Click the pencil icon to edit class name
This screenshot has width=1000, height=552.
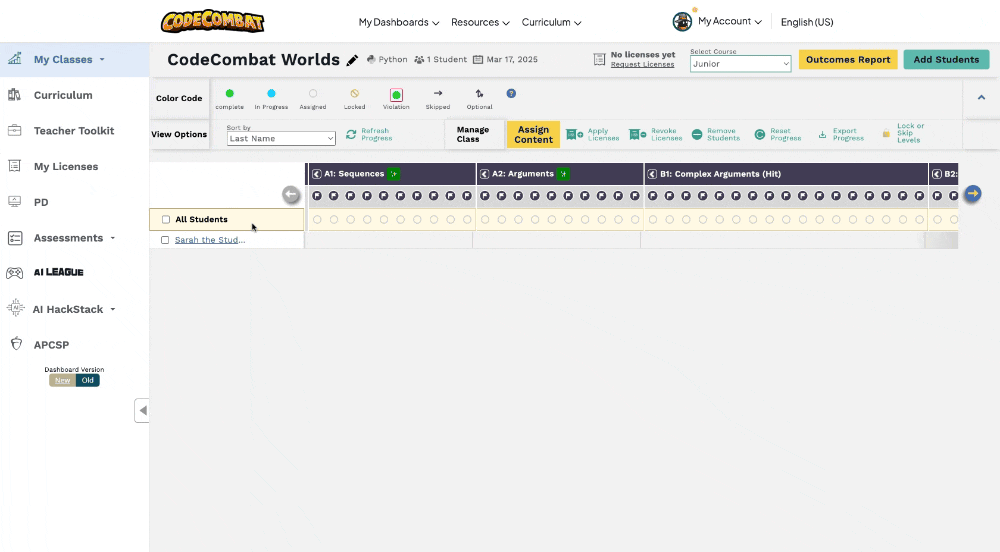pyautogui.click(x=352, y=60)
